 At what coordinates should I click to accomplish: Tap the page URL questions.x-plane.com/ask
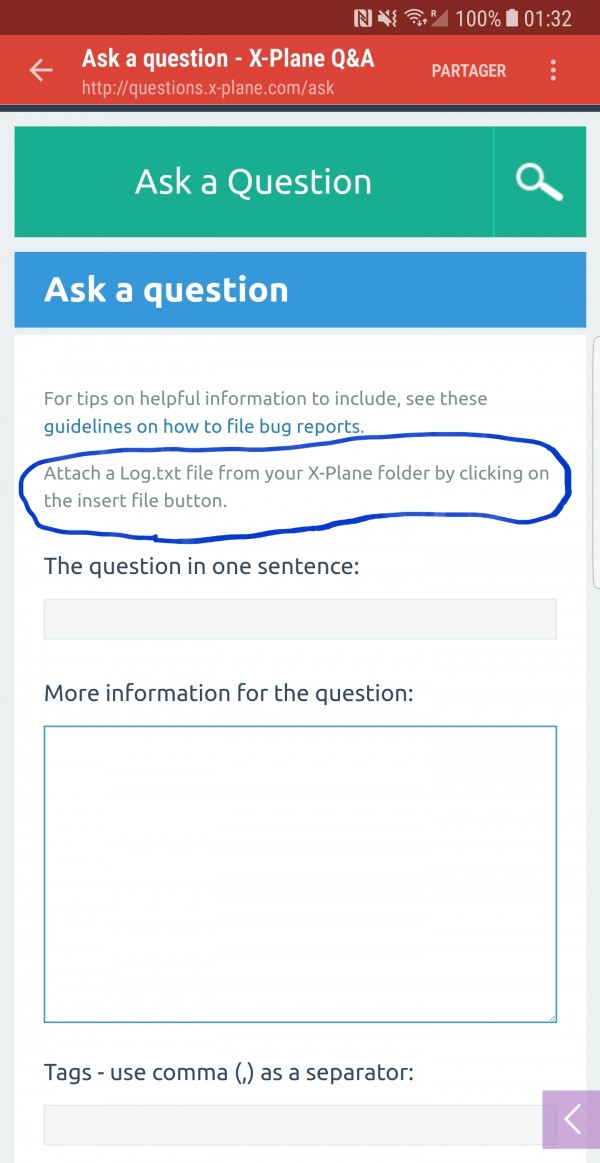click(x=208, y=89)
